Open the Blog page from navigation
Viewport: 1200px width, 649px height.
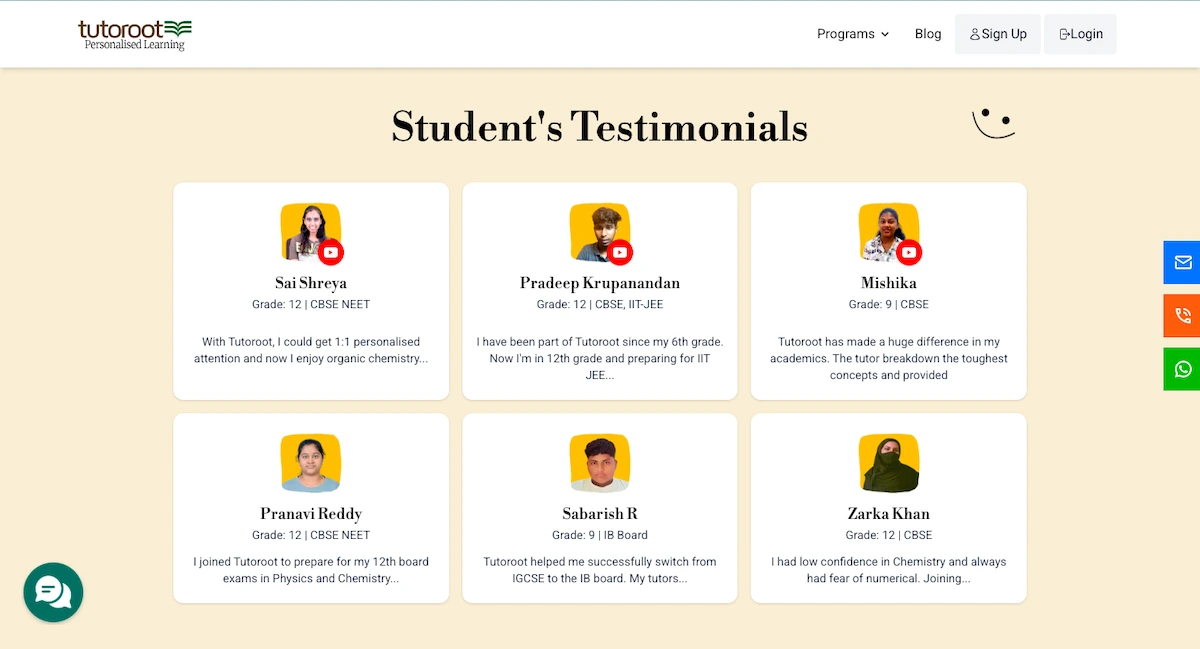(x=928, y=34)
